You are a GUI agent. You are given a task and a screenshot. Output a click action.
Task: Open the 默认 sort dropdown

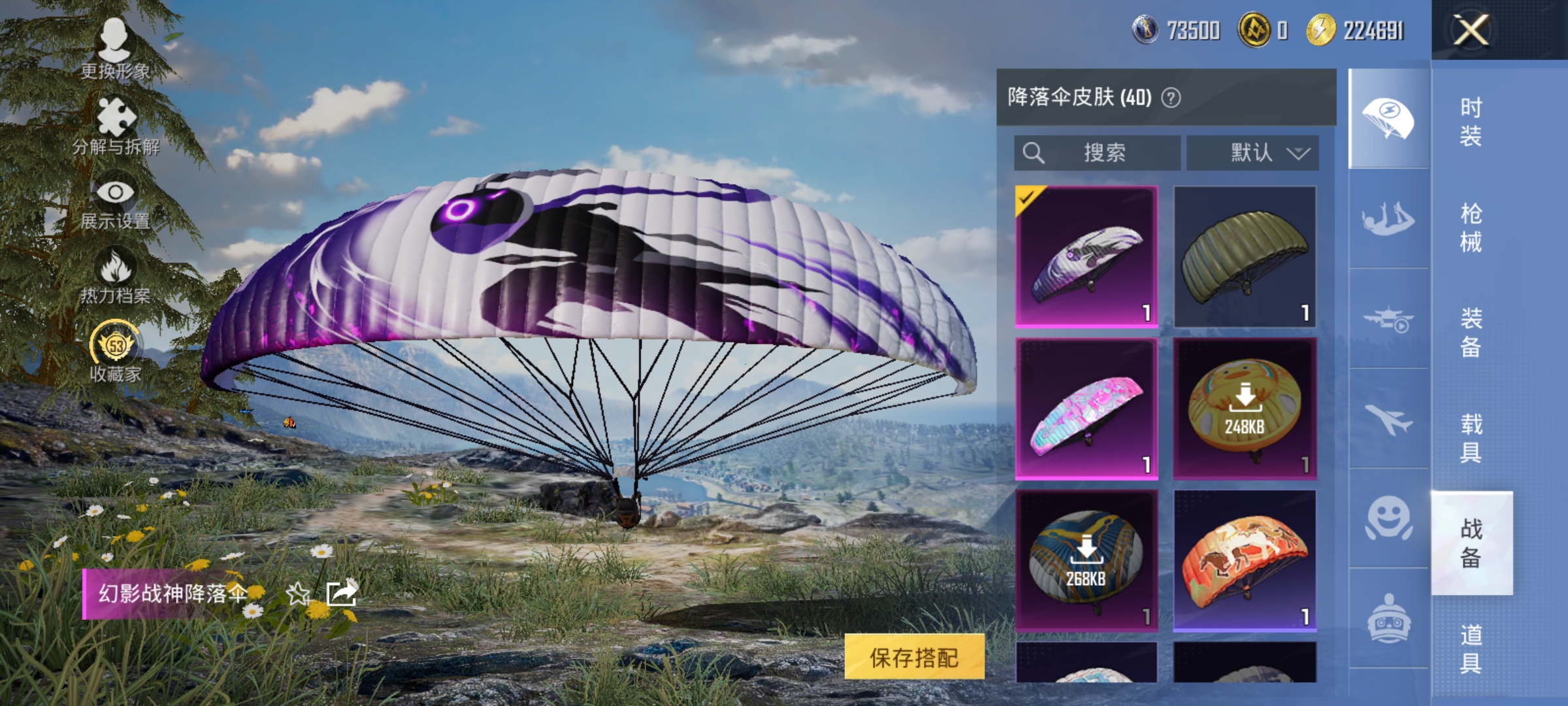[x=1252, y=153]
